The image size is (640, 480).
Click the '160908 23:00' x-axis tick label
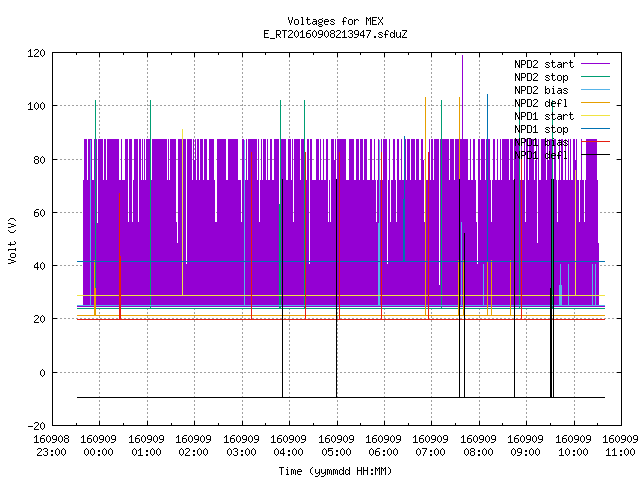tap(51, 445)
